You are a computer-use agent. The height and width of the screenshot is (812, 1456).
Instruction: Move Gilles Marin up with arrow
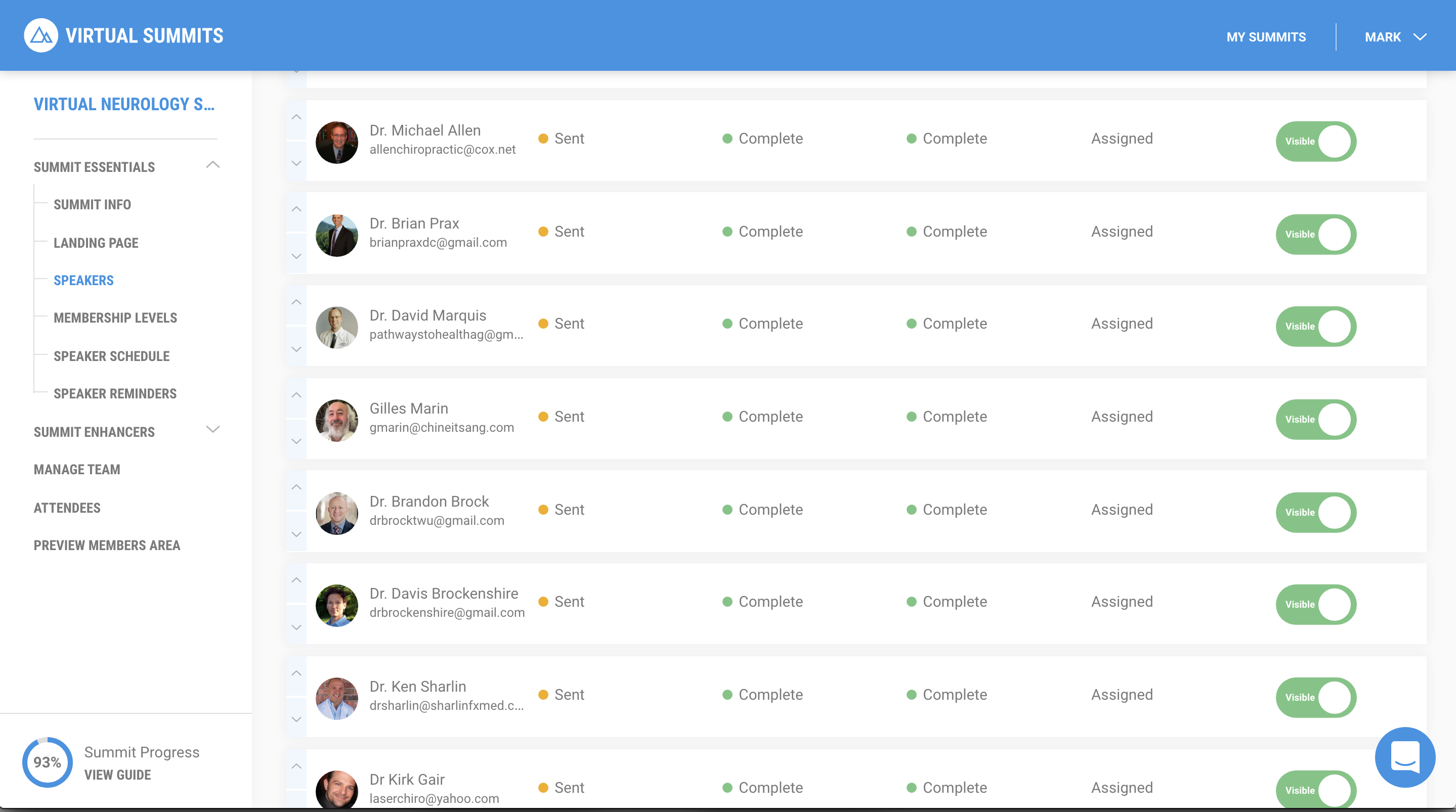[x=296, y=395]
